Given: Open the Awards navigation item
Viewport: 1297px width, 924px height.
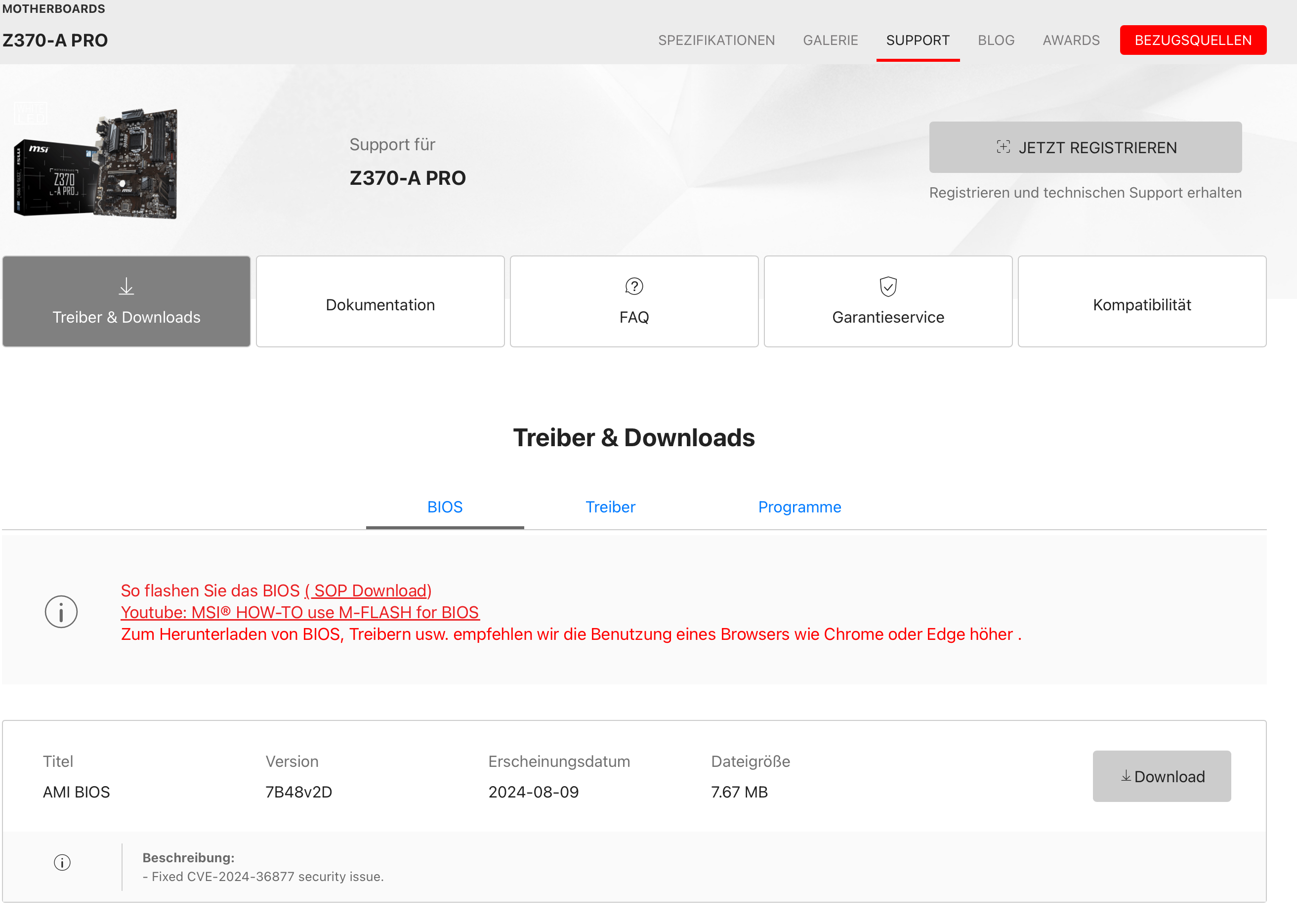Looking at the screenshot, I should pyautogui.click(x=1071, y=41).
